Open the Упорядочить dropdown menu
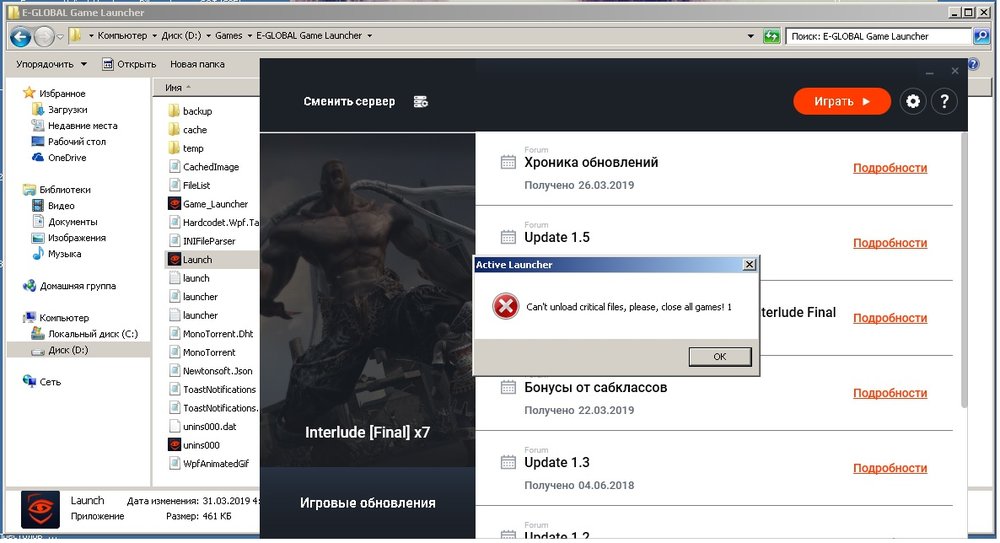Viewport: 1000px width, 543px height. coord(51,64)
